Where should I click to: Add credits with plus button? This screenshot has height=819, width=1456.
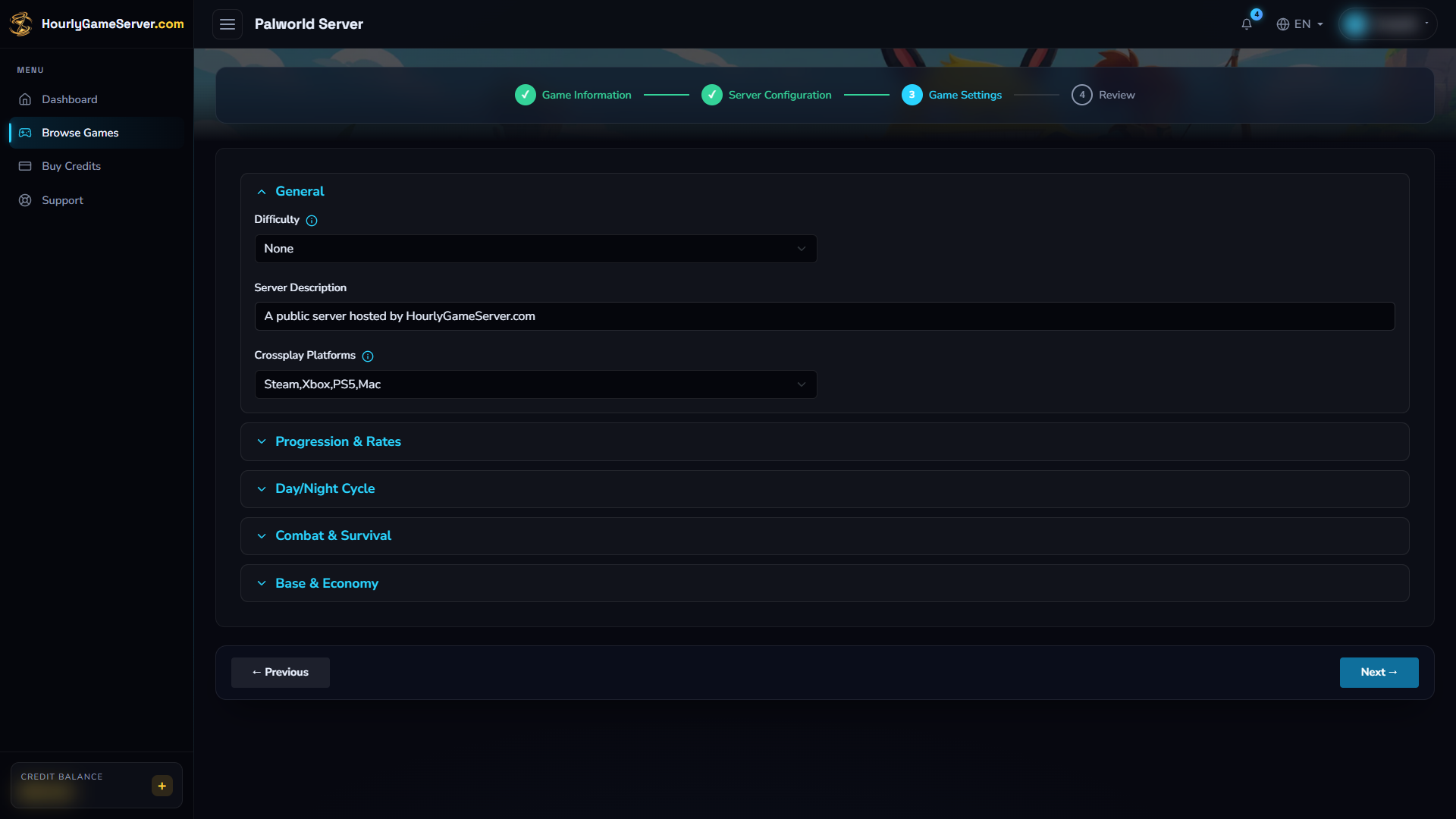[162, 786]
